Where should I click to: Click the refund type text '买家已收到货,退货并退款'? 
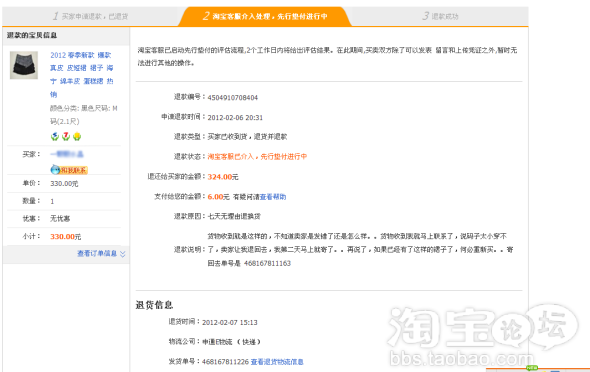point(247,137)
